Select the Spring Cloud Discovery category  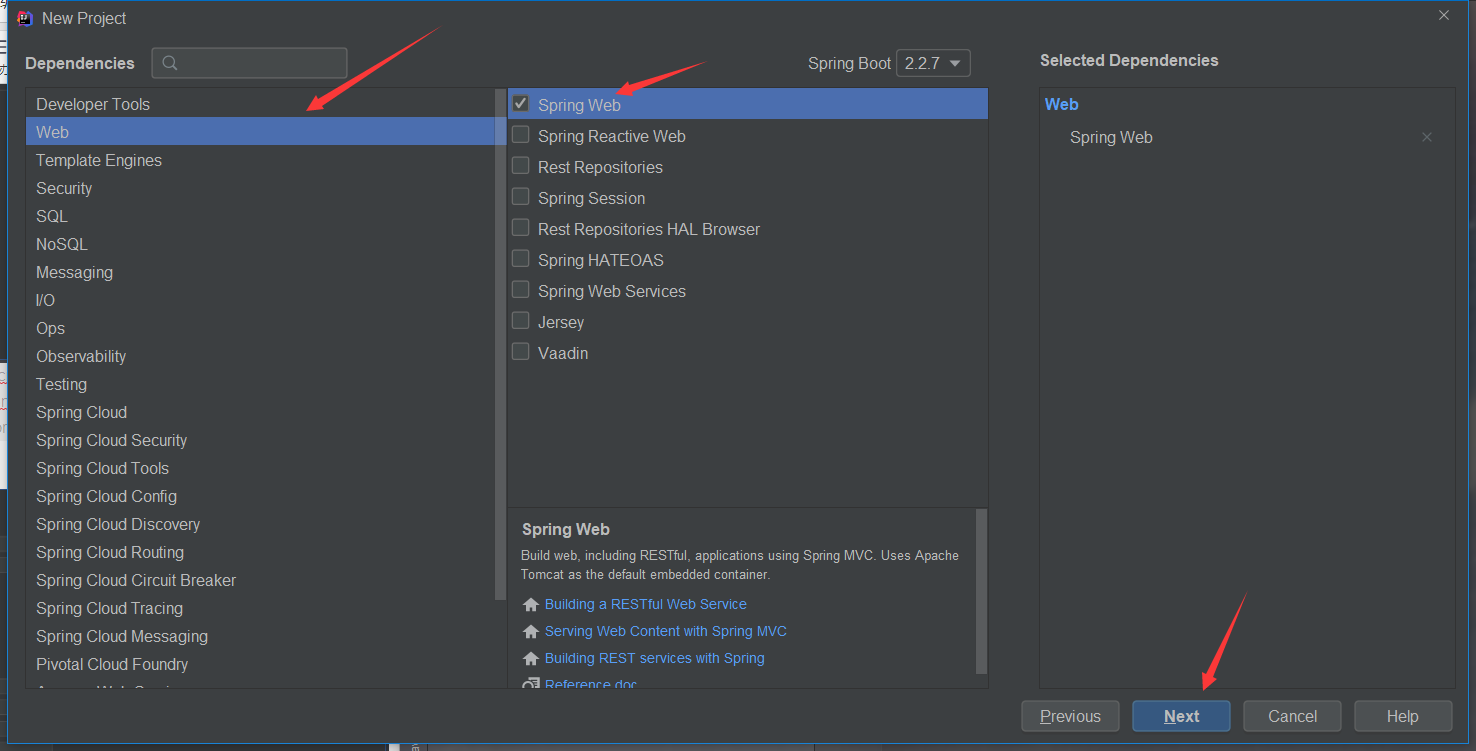[x=260, y=524]
